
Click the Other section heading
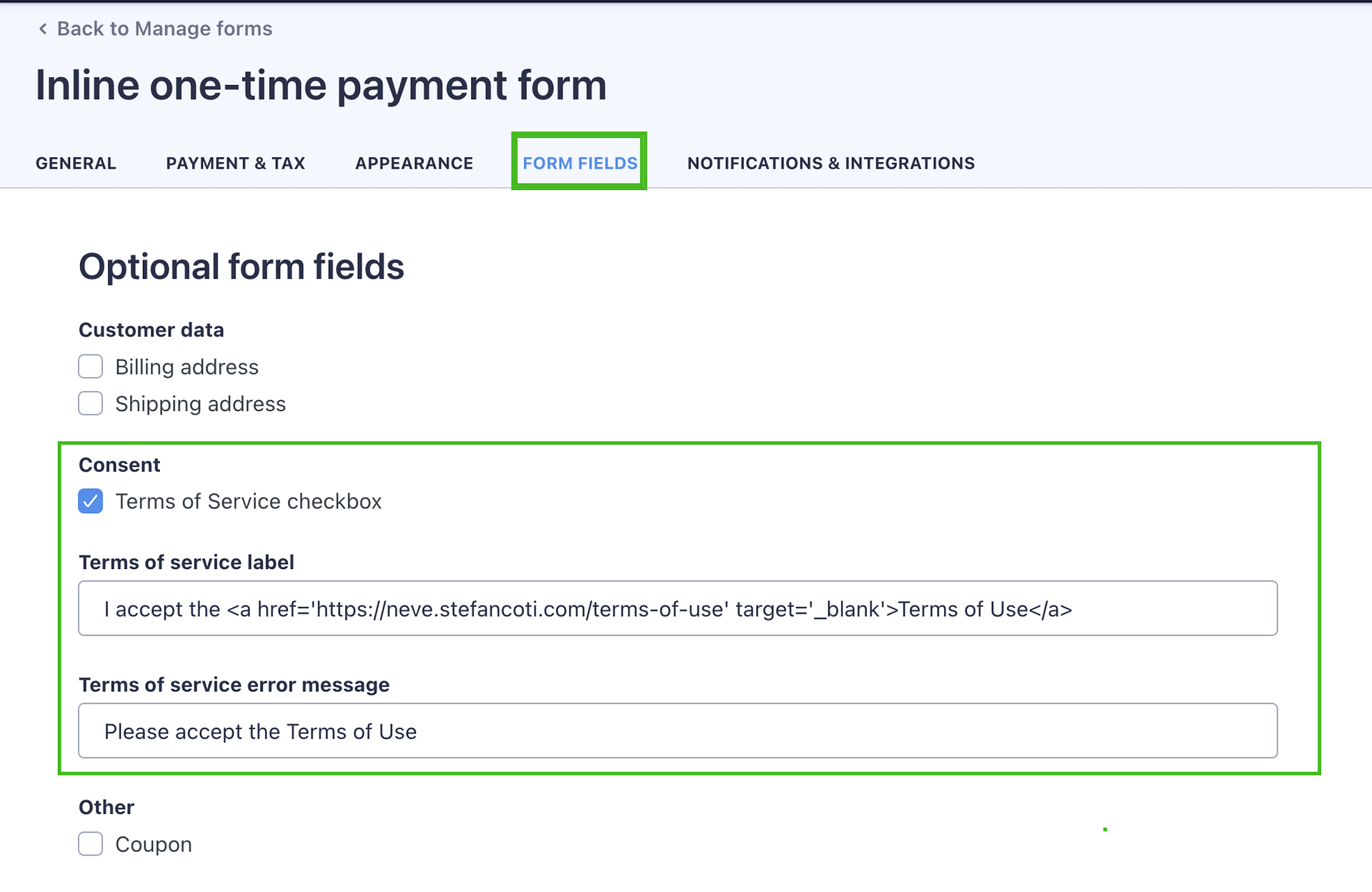(x=106, y=807)
